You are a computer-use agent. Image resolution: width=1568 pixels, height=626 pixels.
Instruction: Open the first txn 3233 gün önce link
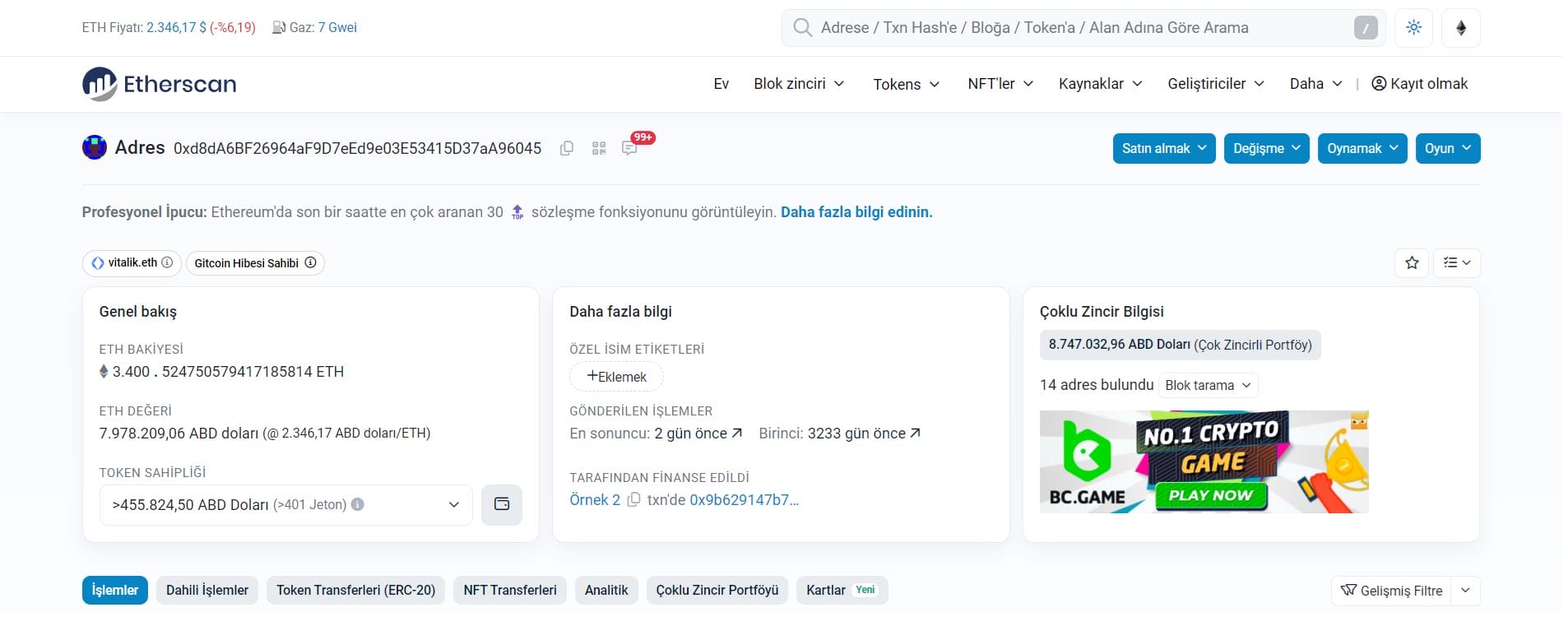pos(865,434)
